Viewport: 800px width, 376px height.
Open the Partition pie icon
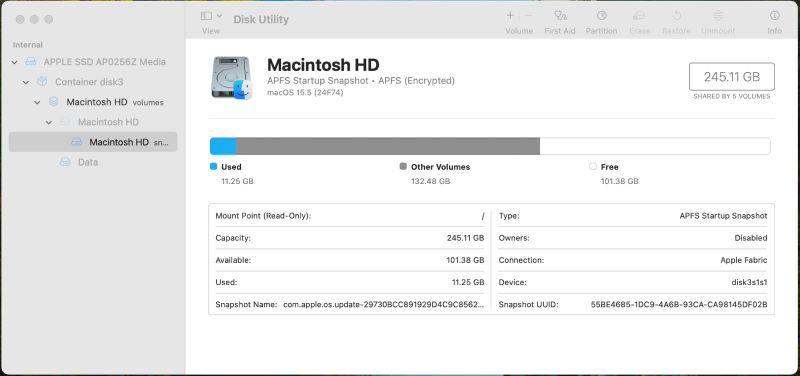pos(602,16)
